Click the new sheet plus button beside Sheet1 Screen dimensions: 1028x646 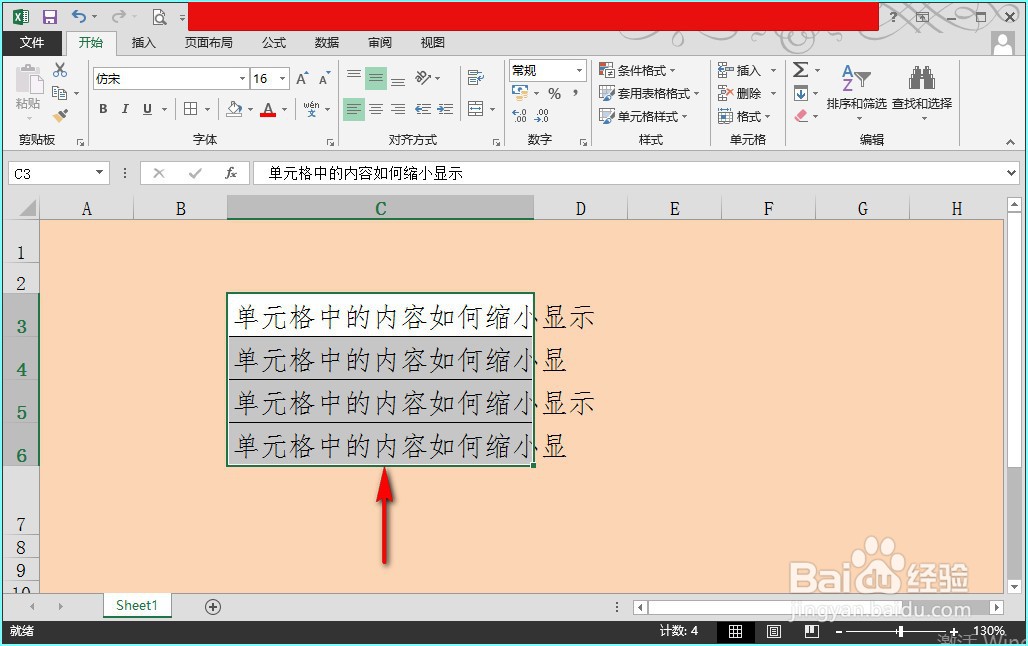coord(211,606)
